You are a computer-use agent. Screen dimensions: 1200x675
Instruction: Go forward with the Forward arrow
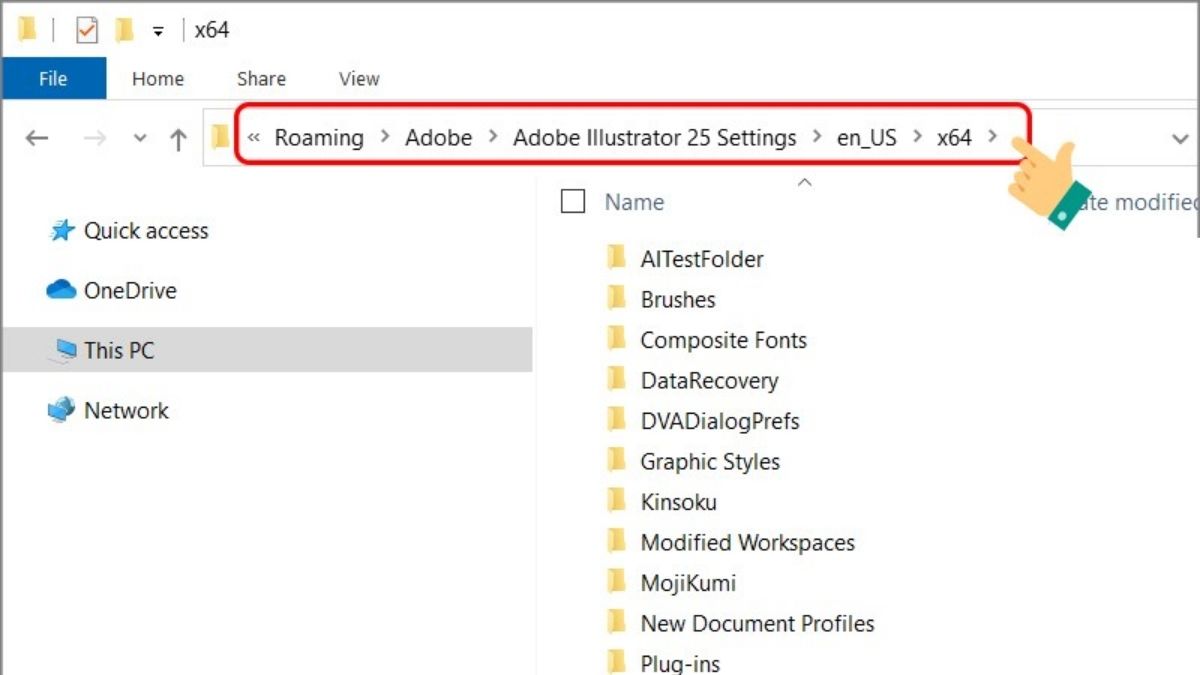pyautogui.click(x=95, y=139)
